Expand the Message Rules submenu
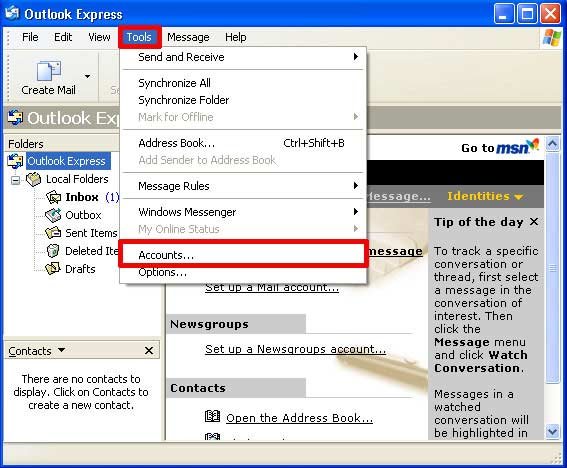Viewport: 567px width, 468px height. point(356,186)
